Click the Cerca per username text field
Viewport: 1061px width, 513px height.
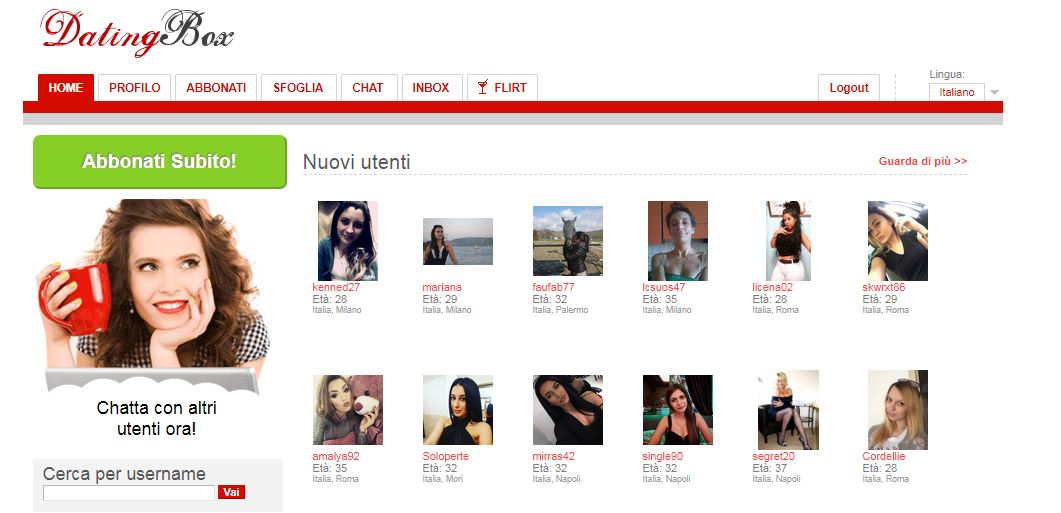click(129, 492)
